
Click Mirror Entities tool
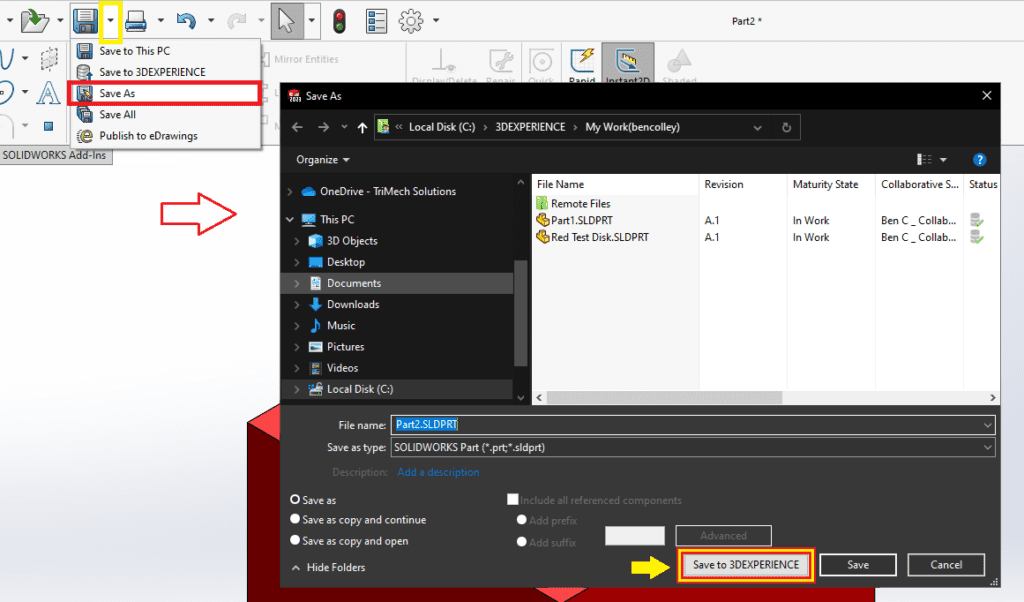click(306, 59)
